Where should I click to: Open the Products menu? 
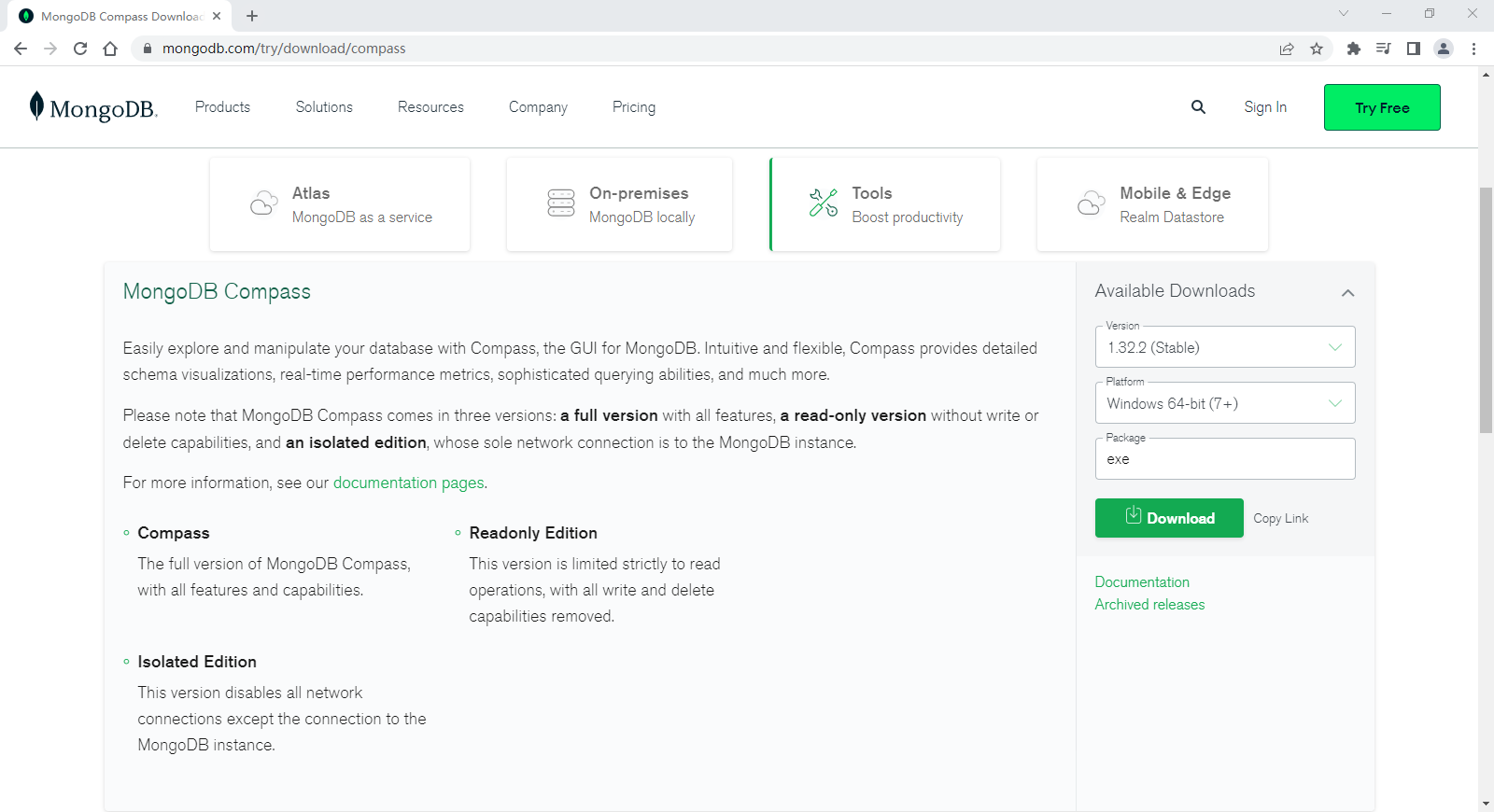(222, 107)
